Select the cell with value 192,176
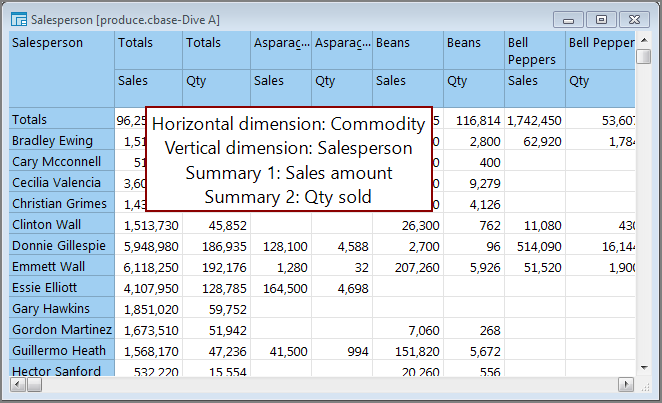 pyautogui.click(x=223, y=267)
